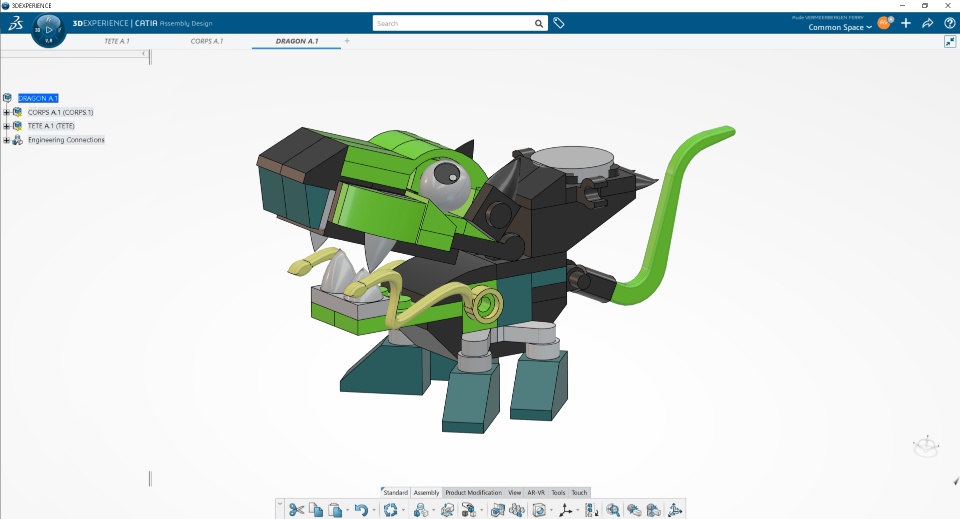Open the 3DEXPERIENCE compass
Screen dimensions: 960x519
[48, 29]
